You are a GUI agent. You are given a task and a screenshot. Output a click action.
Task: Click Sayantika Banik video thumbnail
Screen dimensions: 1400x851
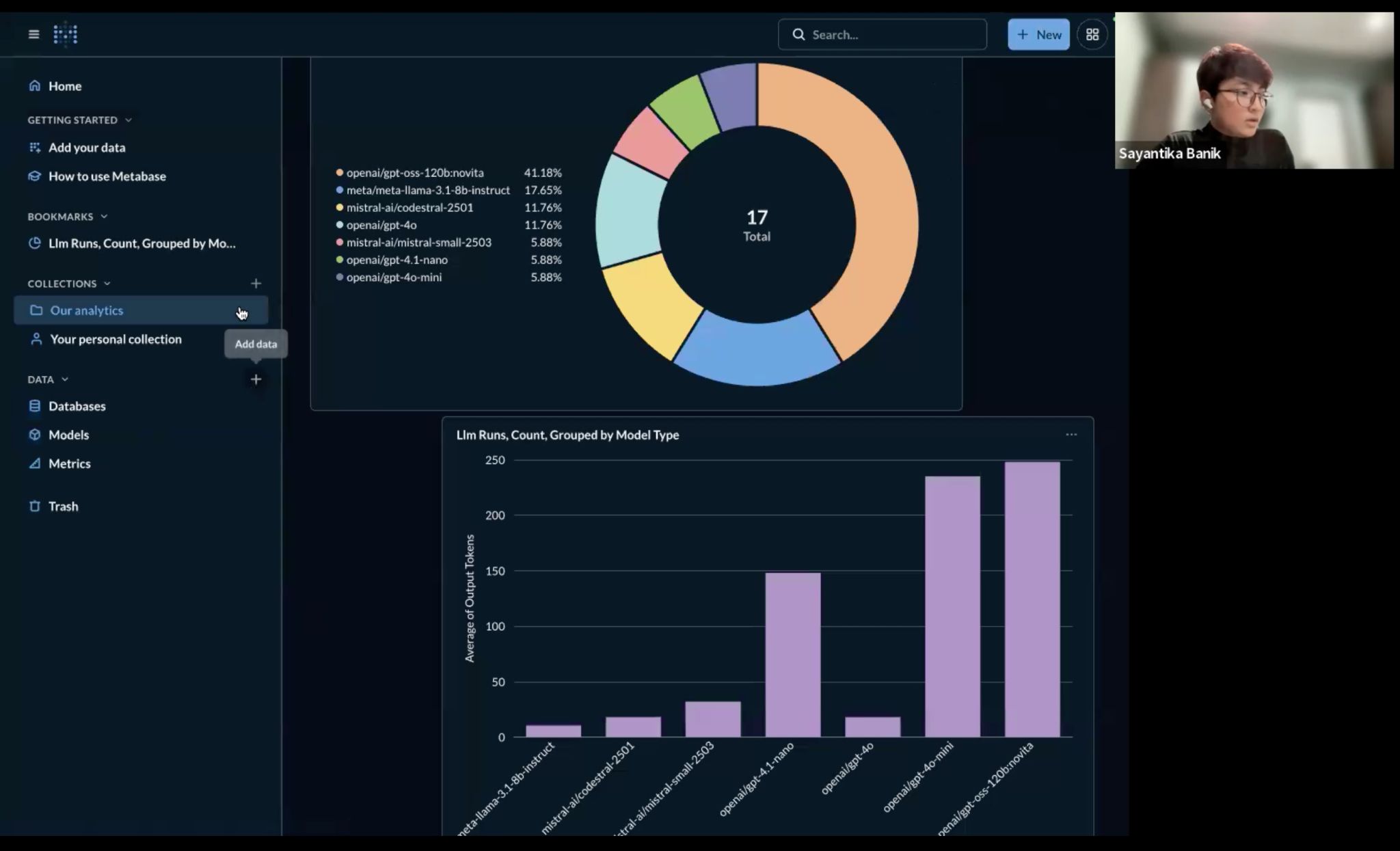point(1254,90)
